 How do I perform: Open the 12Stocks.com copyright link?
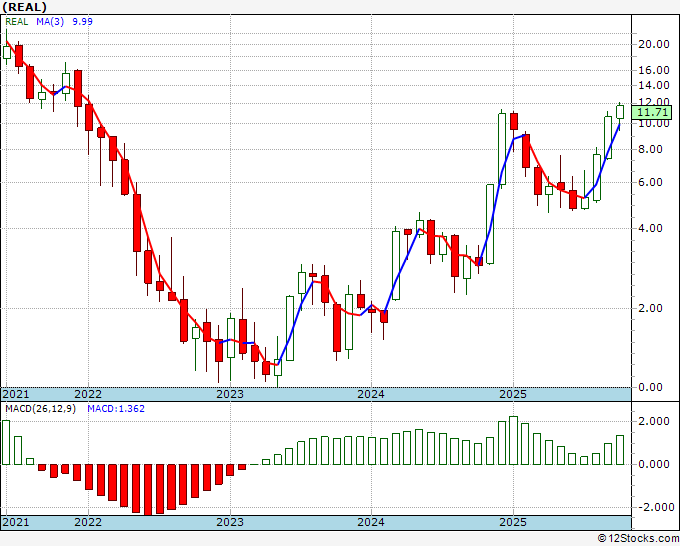click(x=638, y=539)
